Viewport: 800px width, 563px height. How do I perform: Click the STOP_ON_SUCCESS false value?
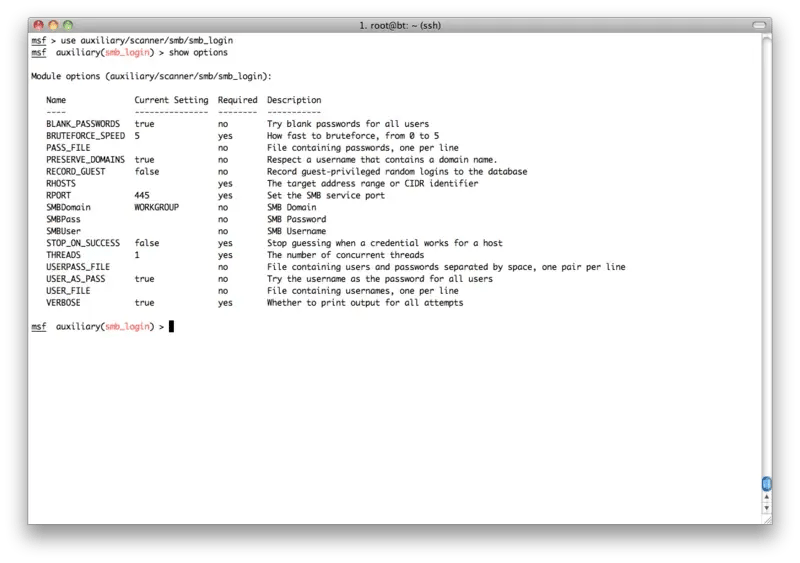coord(147,243)
